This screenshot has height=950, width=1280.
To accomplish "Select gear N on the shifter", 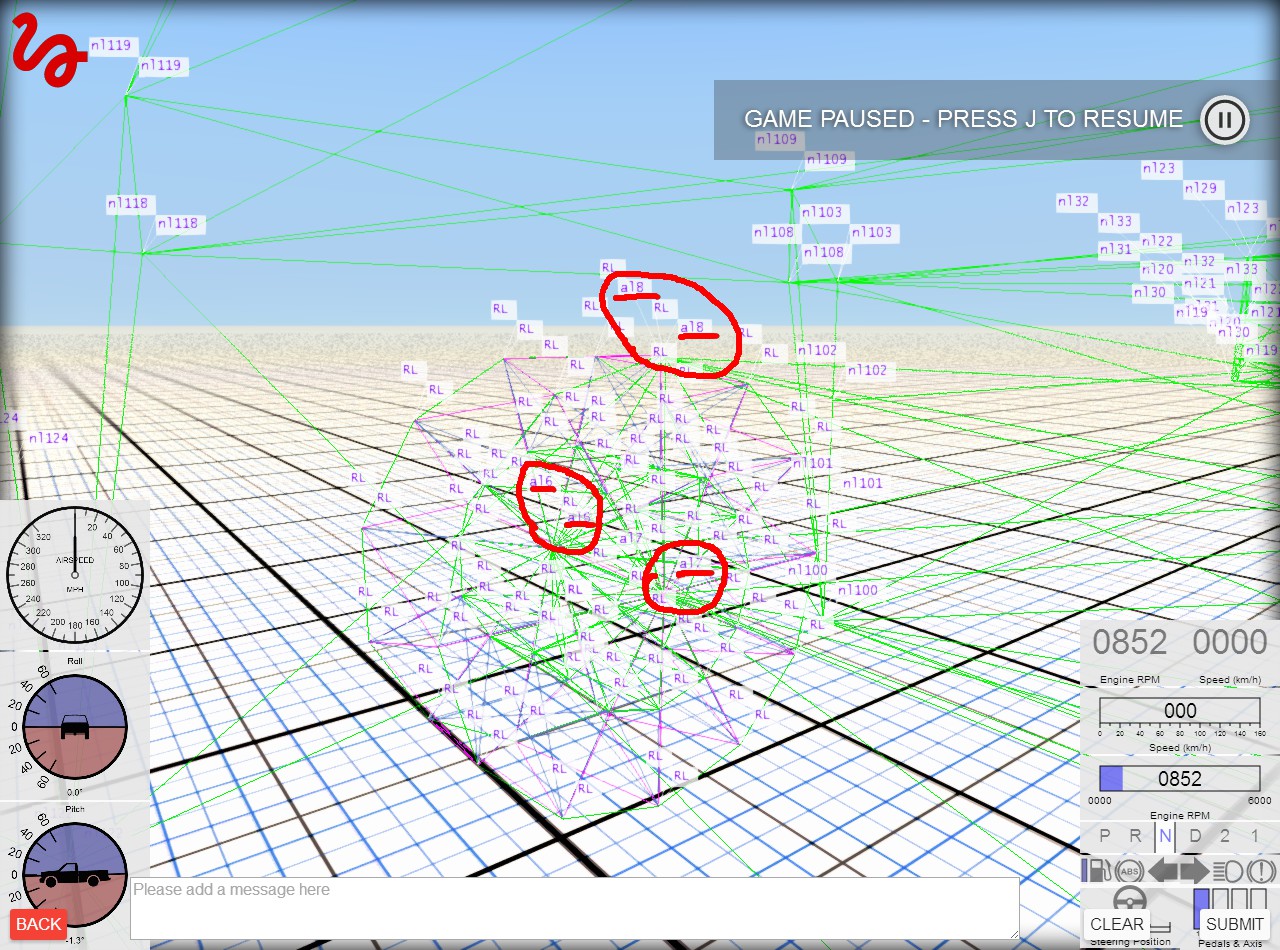I will click(1165, 836).
